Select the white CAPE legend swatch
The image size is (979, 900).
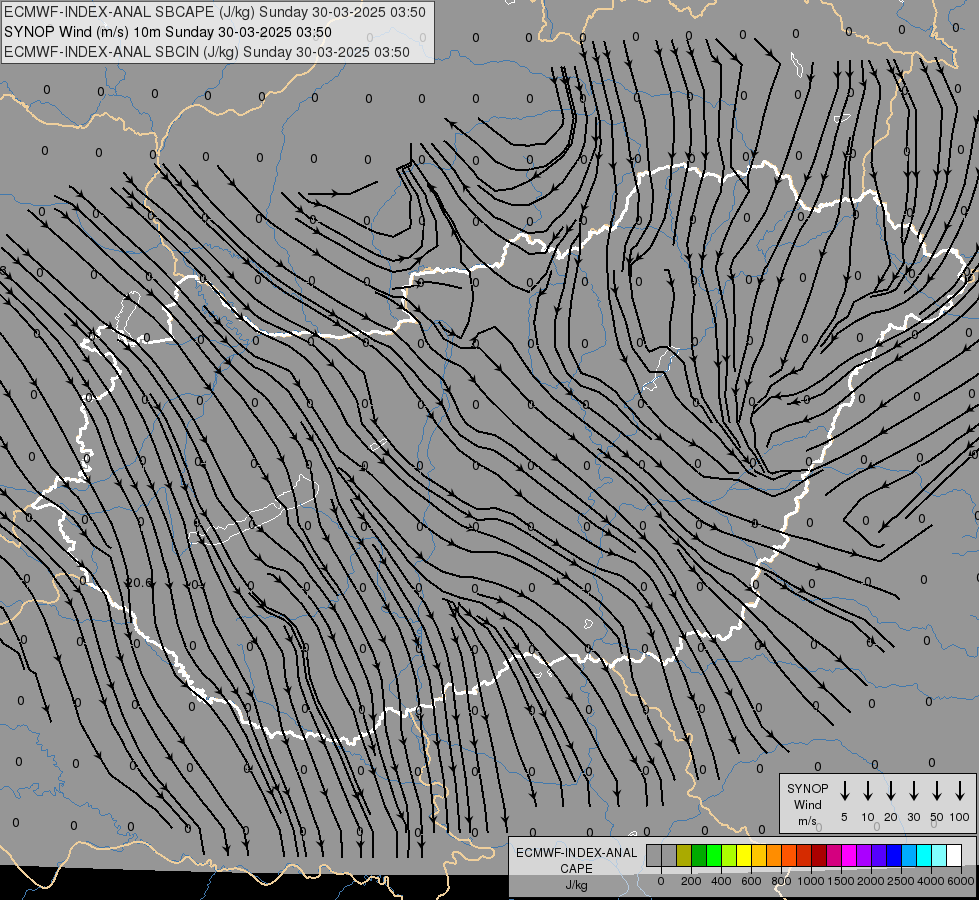(x=953, y=855)
